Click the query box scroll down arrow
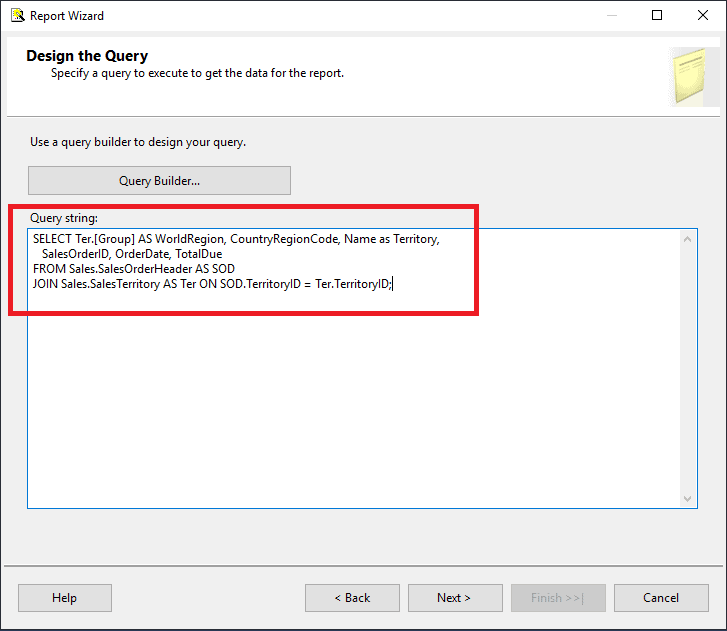 (688, 499)
